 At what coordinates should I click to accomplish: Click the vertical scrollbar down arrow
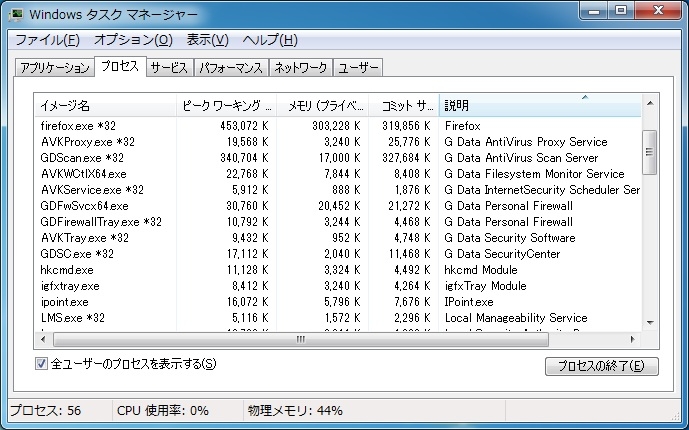point(650,323)
